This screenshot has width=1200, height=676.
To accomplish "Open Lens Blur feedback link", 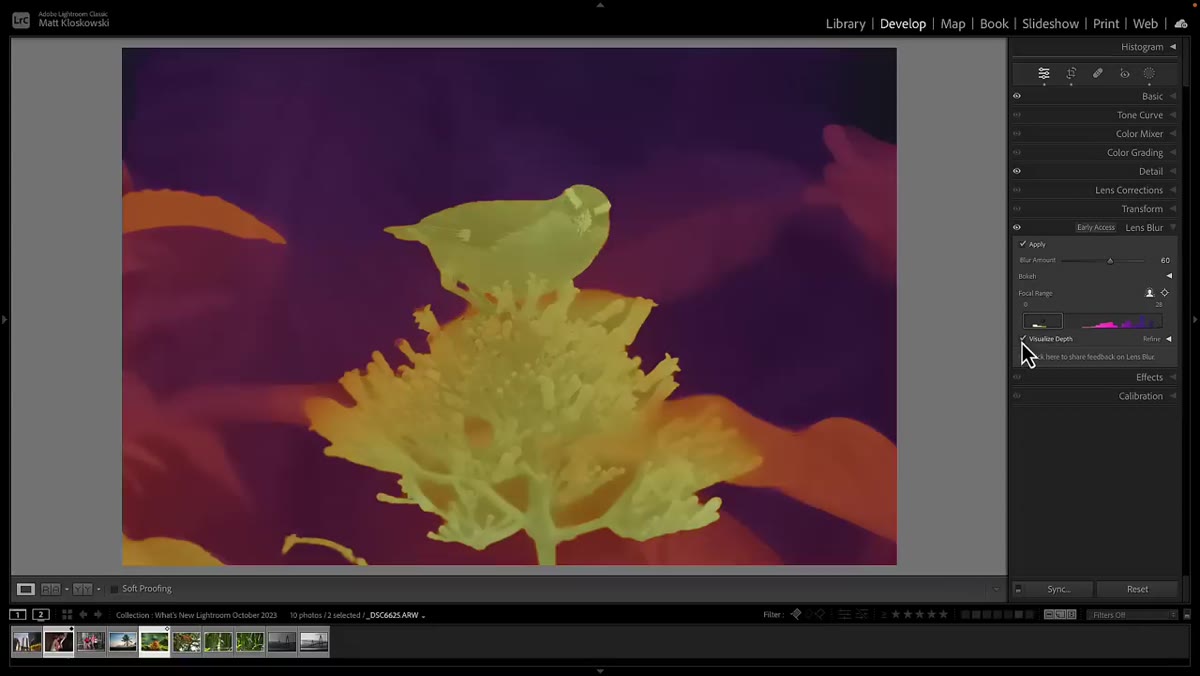I will point(1093,357).
